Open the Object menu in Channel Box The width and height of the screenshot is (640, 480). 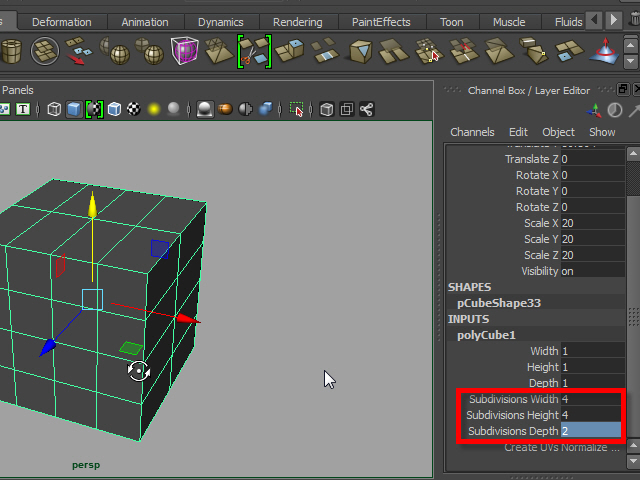tap(558, 132)
